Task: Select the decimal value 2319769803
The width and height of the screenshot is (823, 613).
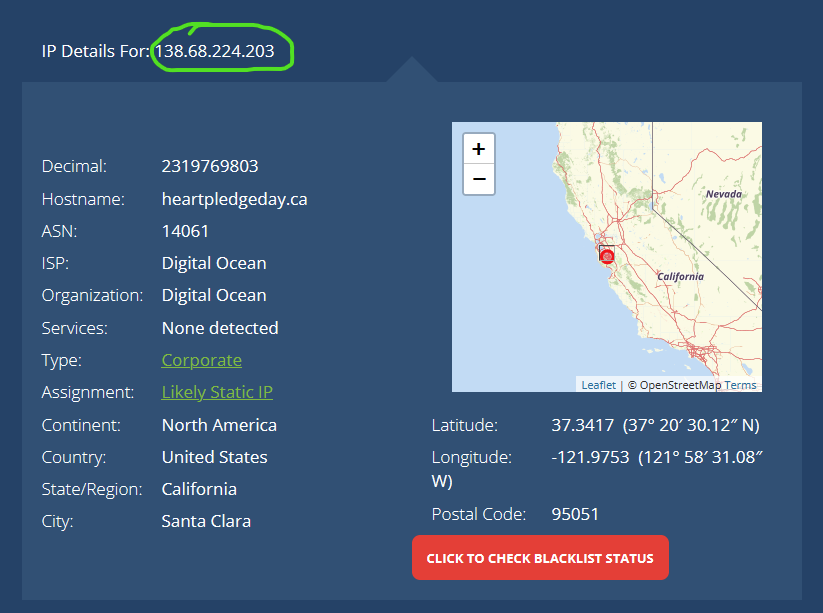Action: click(210, 166)
